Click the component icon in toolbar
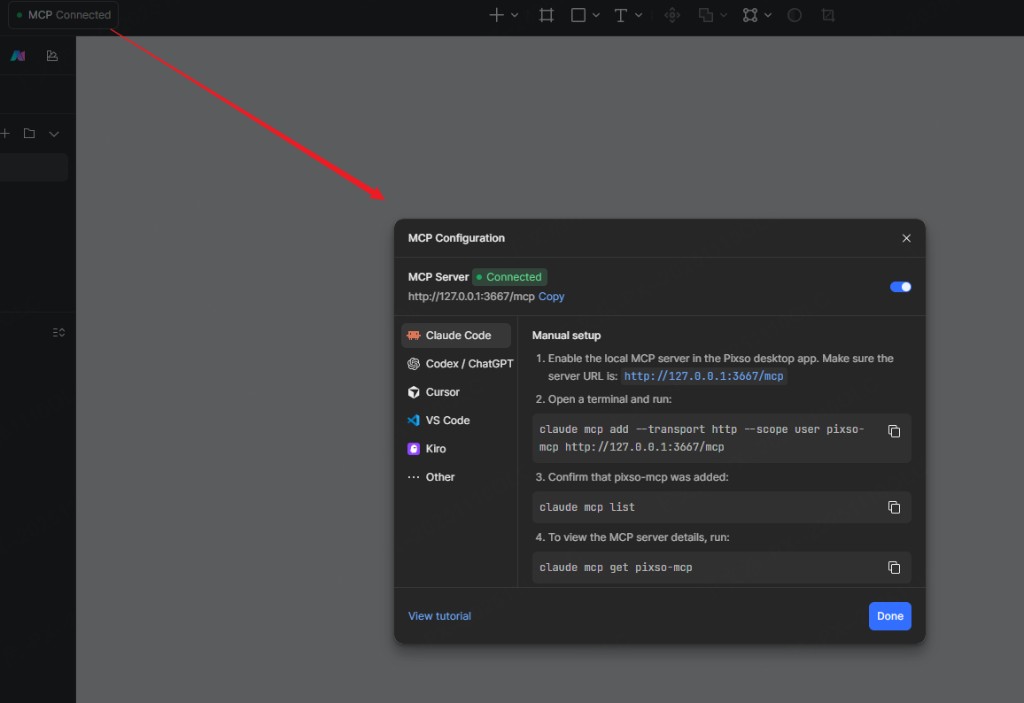The width and height of the screenshot is (1024, 703). tap(672, 15)
